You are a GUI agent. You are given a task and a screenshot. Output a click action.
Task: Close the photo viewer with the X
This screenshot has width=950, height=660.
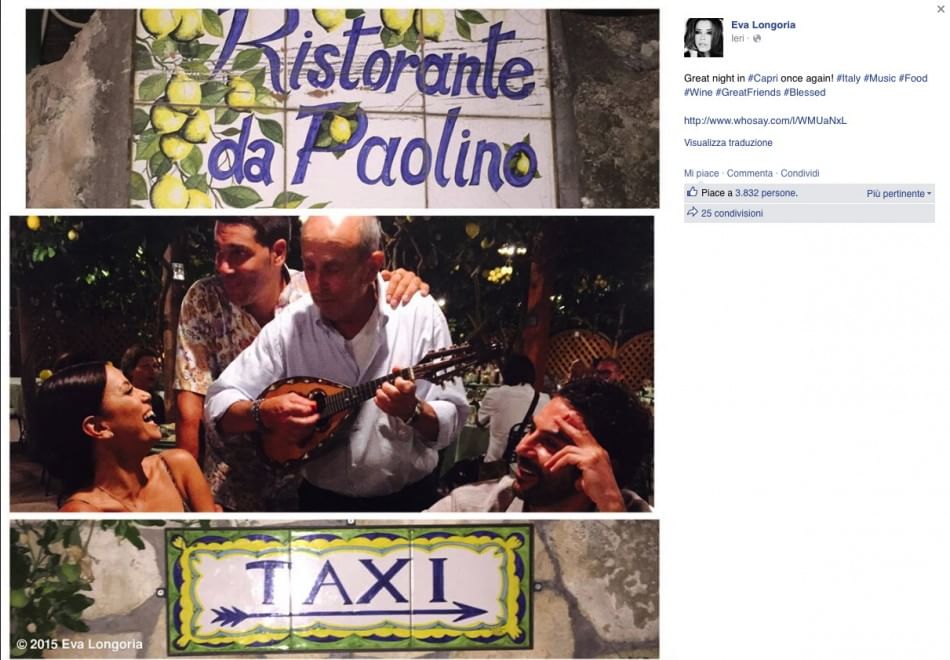(x=940, y=9)
